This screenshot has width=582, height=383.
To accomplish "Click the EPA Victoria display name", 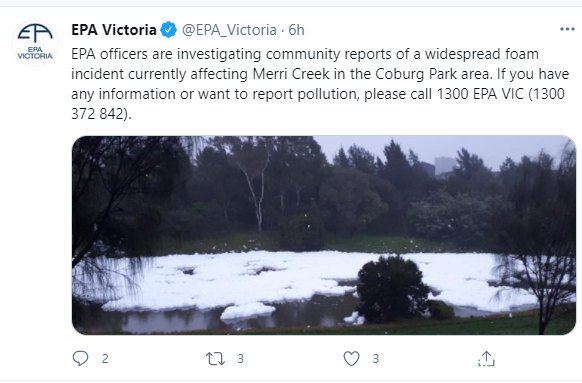I will pyautogui.click(x=114, y=30).
